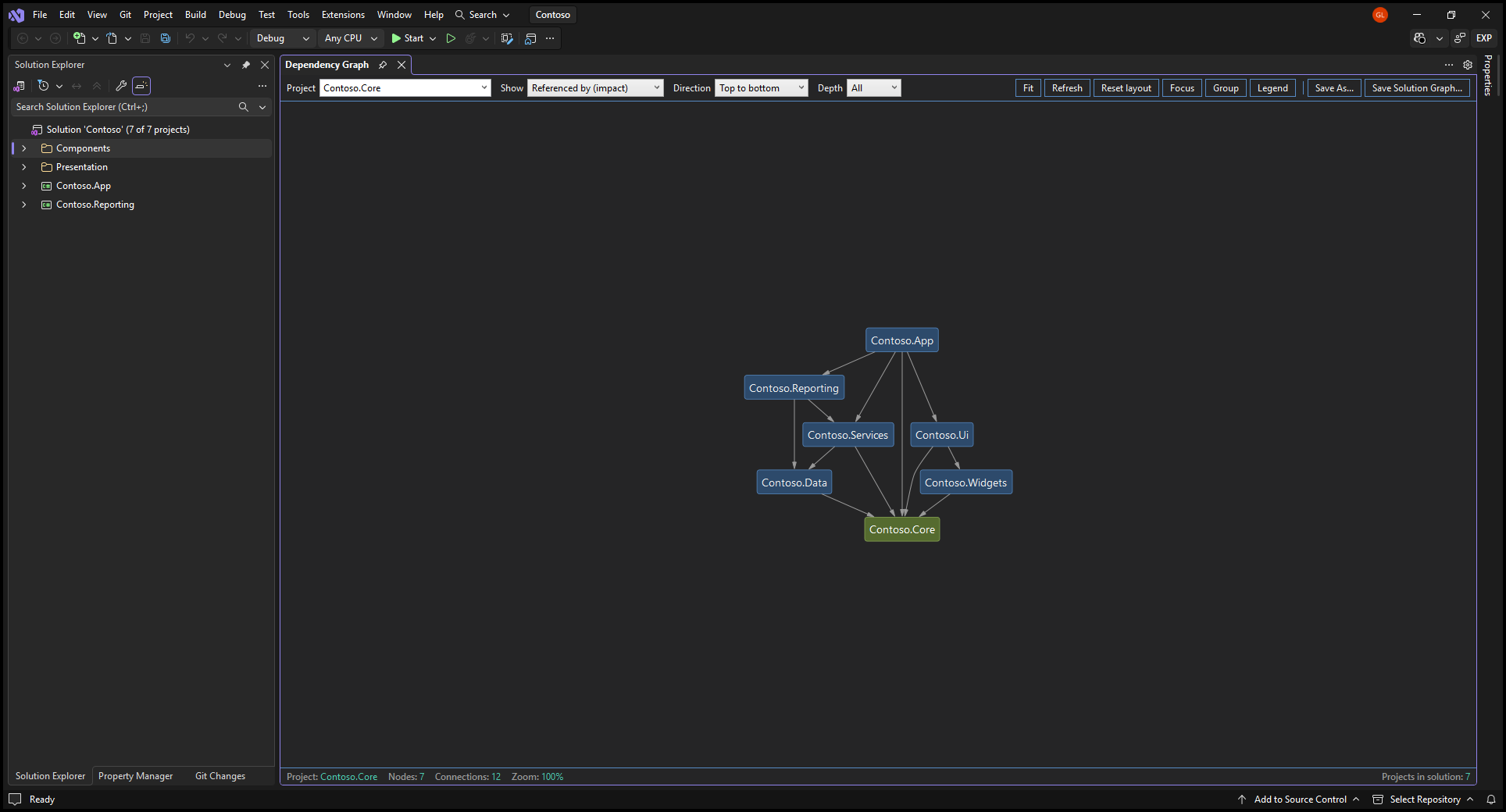Open the Project combo box showing Contoso.Core
The height and width of the screenshot is (812, 1506).
[405, 88]
